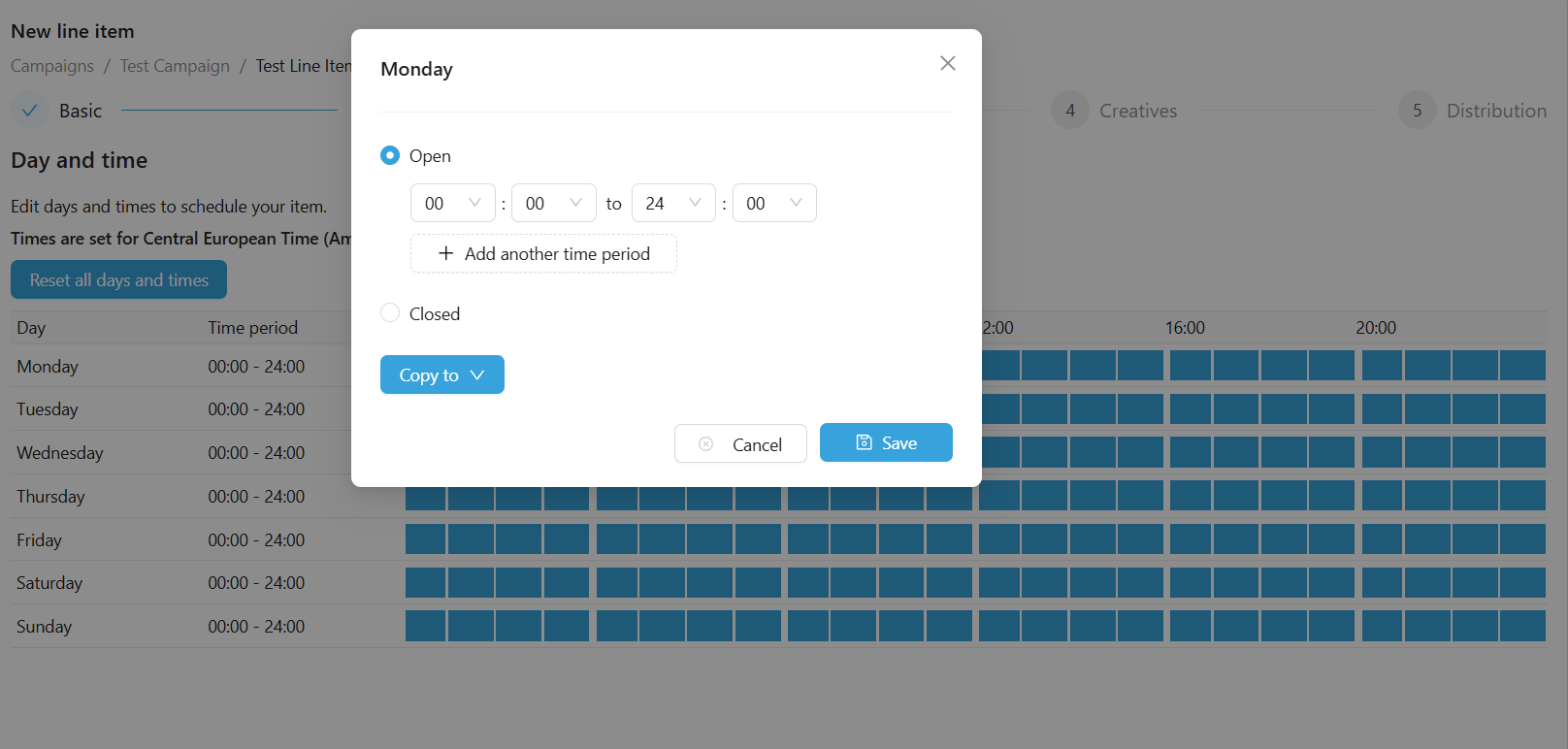
Task: Open the Campaigns breadcrumb link
Action: [52, 66]
